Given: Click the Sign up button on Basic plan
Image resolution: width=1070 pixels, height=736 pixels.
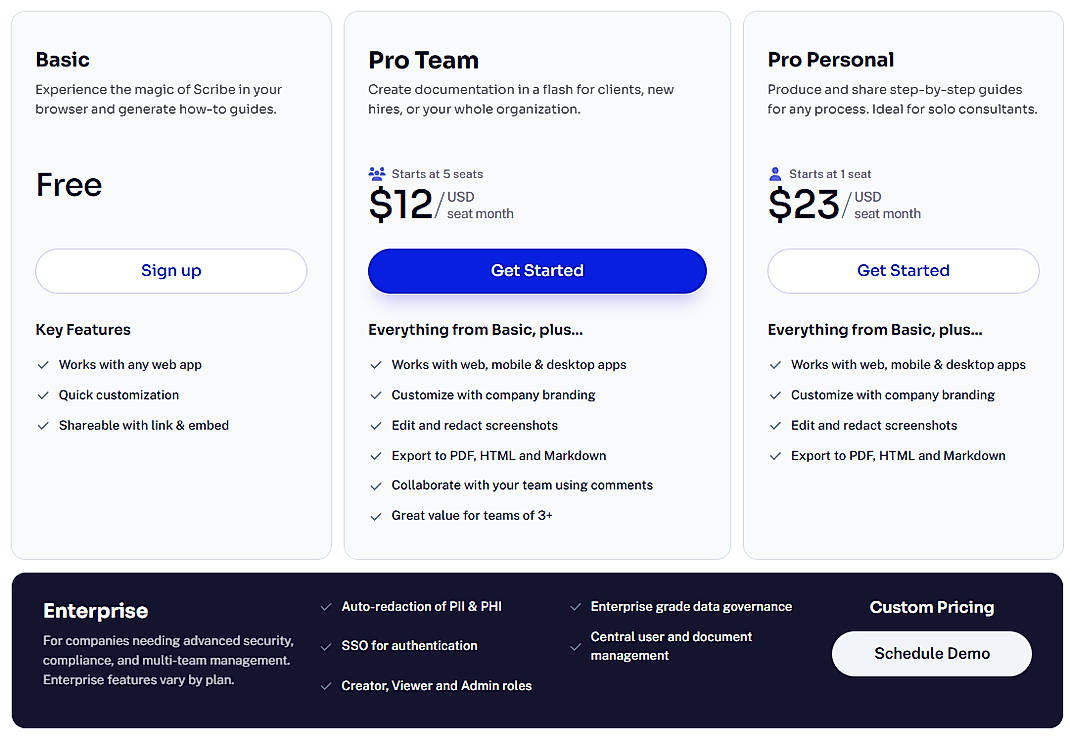Looking at the screenshot, I should point(170,271).
